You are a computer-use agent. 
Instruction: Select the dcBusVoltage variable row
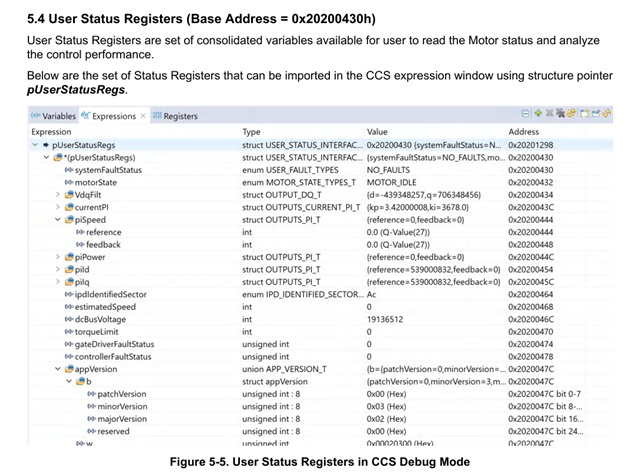[x=320, y=319]
